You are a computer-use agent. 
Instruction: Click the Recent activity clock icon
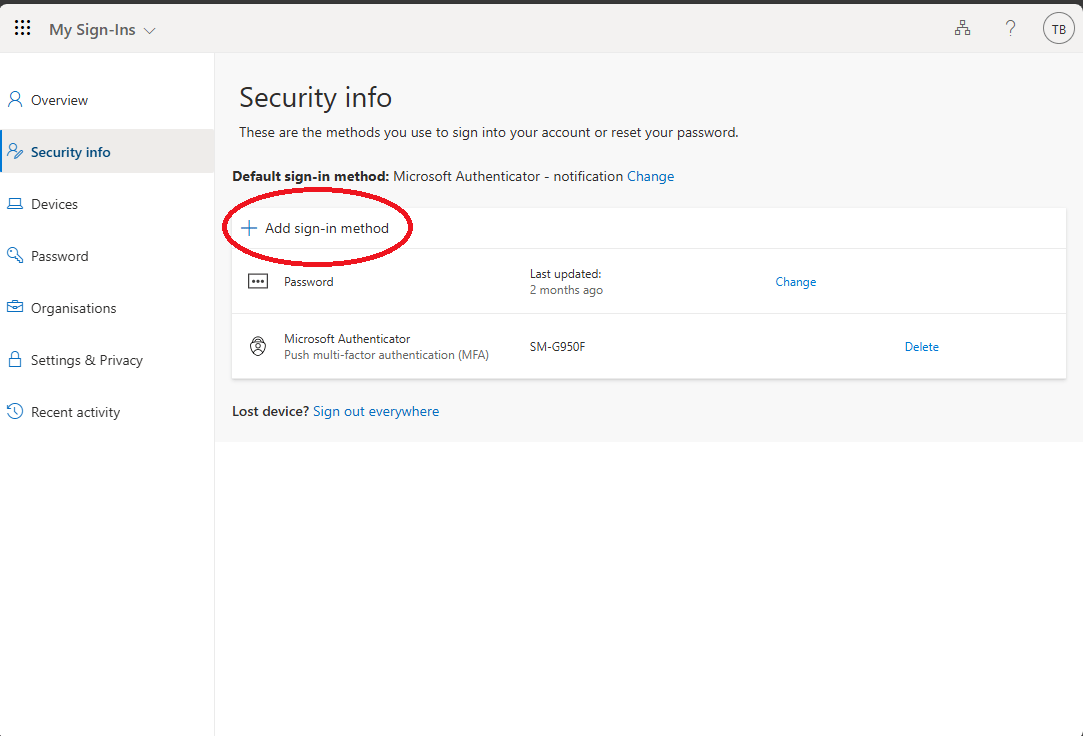click(15, 412)
